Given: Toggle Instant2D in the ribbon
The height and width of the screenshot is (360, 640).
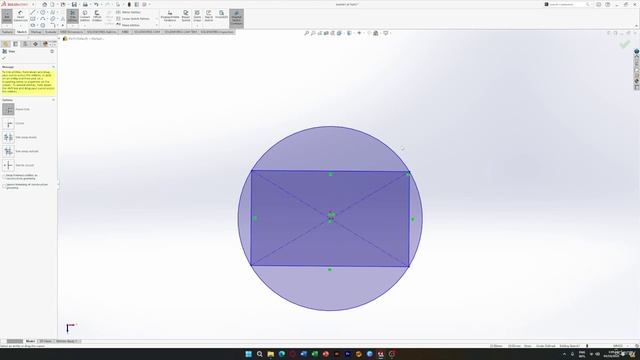Looking at the screenshot, I should (x=221, y=15).
